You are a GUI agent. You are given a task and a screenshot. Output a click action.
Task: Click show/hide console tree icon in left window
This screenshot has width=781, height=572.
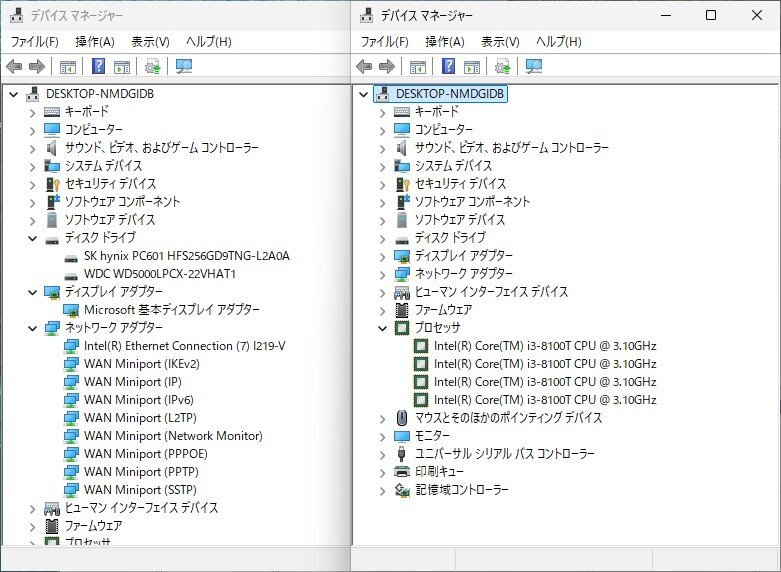(x=68, y=67)
